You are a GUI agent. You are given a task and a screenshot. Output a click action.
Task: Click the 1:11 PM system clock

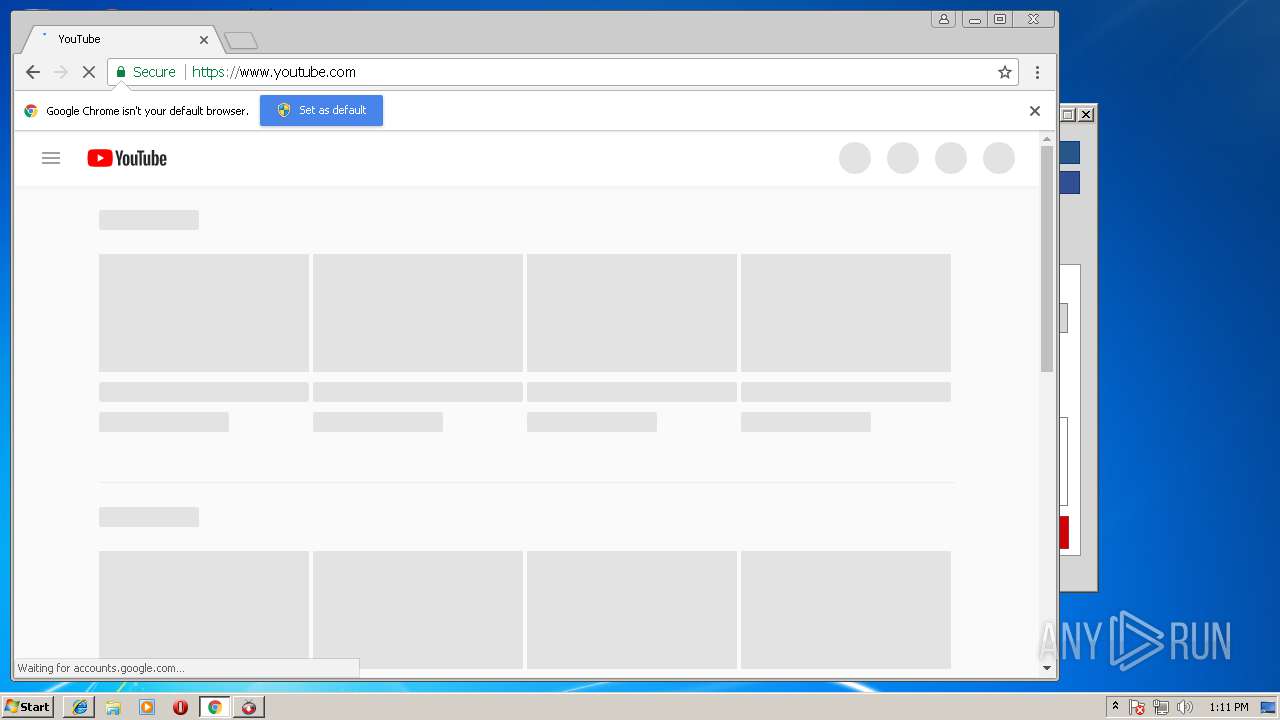1228,707
